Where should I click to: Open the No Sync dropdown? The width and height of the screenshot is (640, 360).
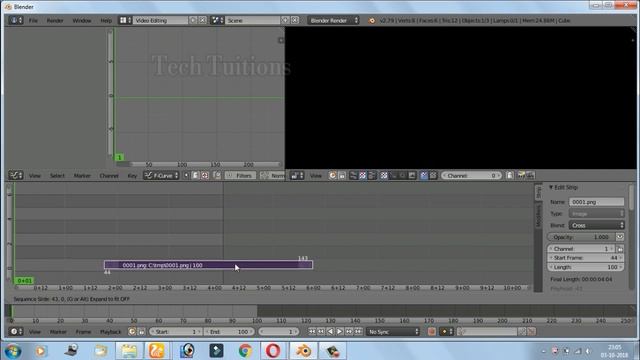(393, 332)
